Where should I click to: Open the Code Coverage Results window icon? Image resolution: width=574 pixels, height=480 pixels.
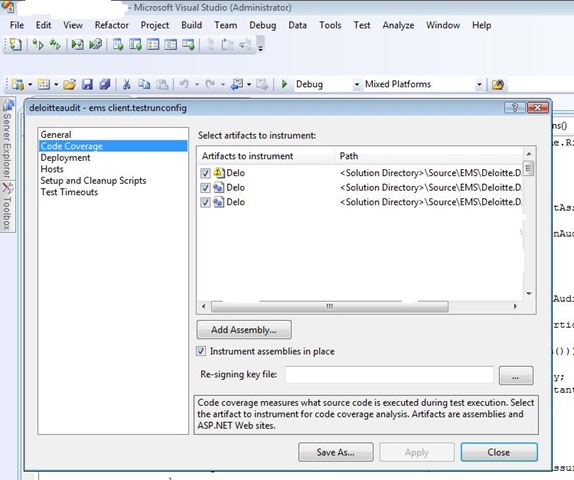click(171, 45)
